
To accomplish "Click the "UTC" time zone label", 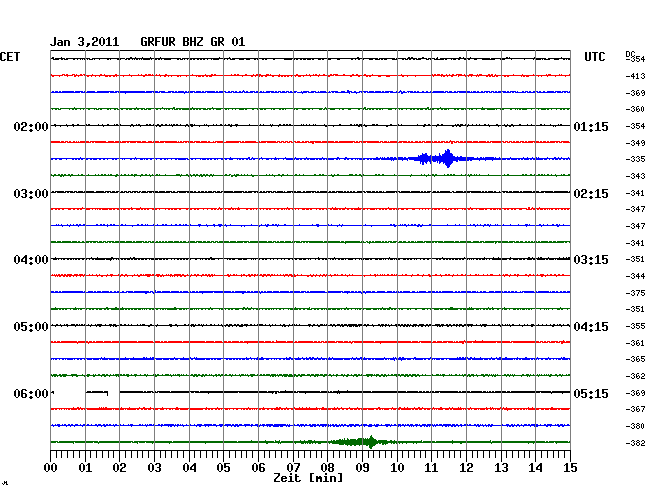I will click(x=594, y=57).
